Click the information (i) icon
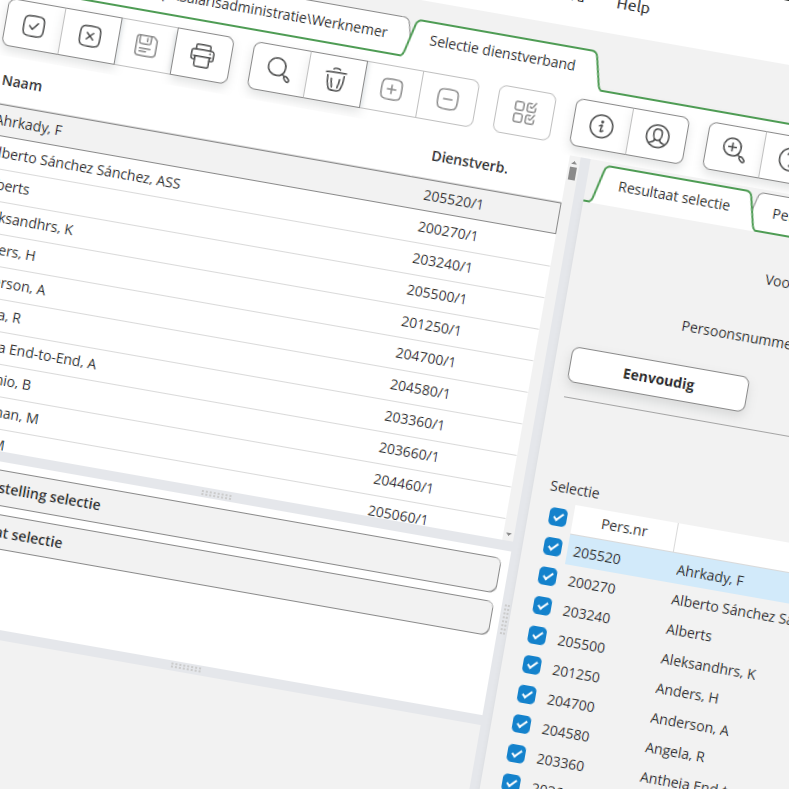 [x=601, y=126]
